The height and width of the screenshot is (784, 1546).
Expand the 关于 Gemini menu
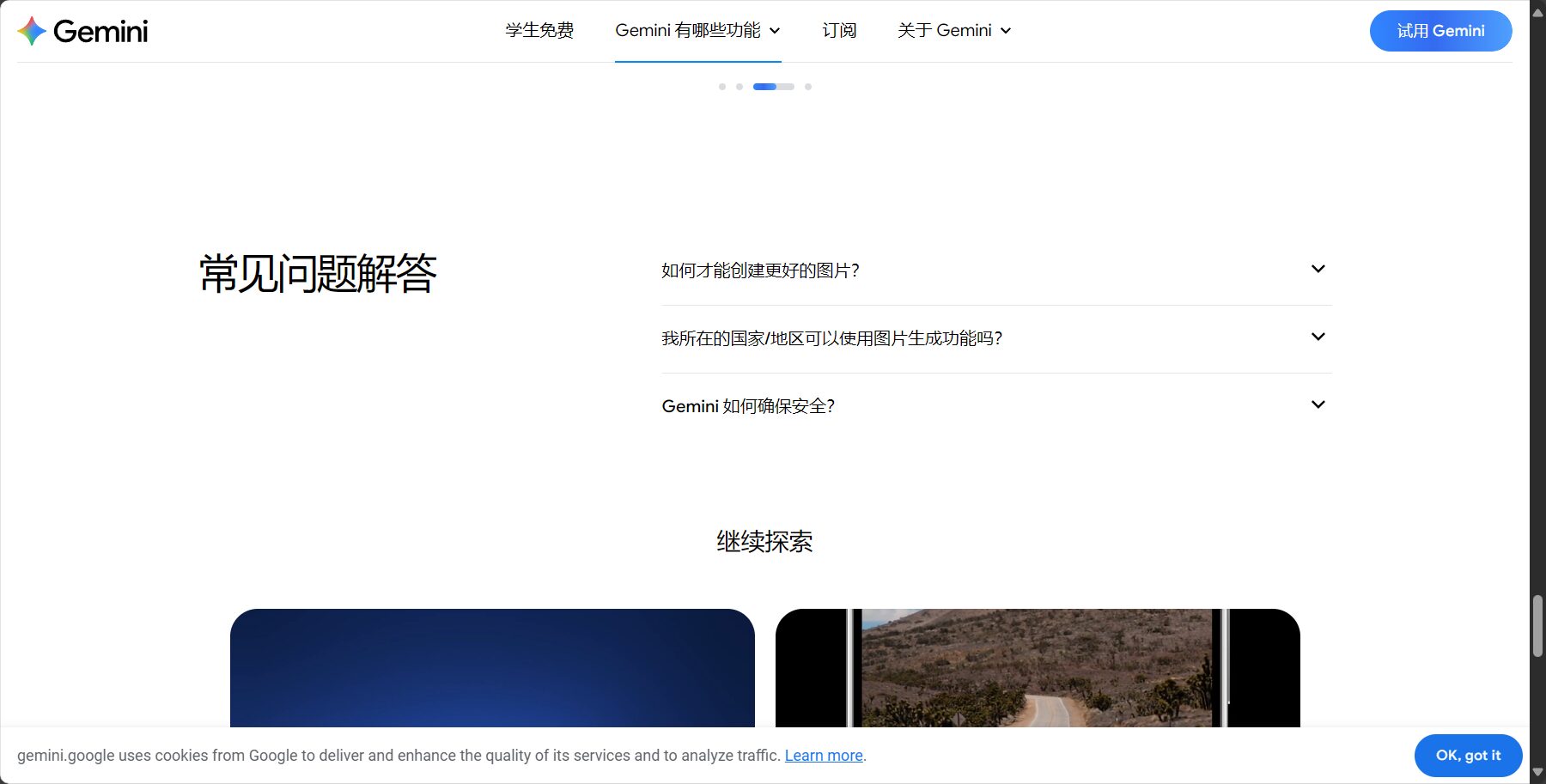click(954, 30)
